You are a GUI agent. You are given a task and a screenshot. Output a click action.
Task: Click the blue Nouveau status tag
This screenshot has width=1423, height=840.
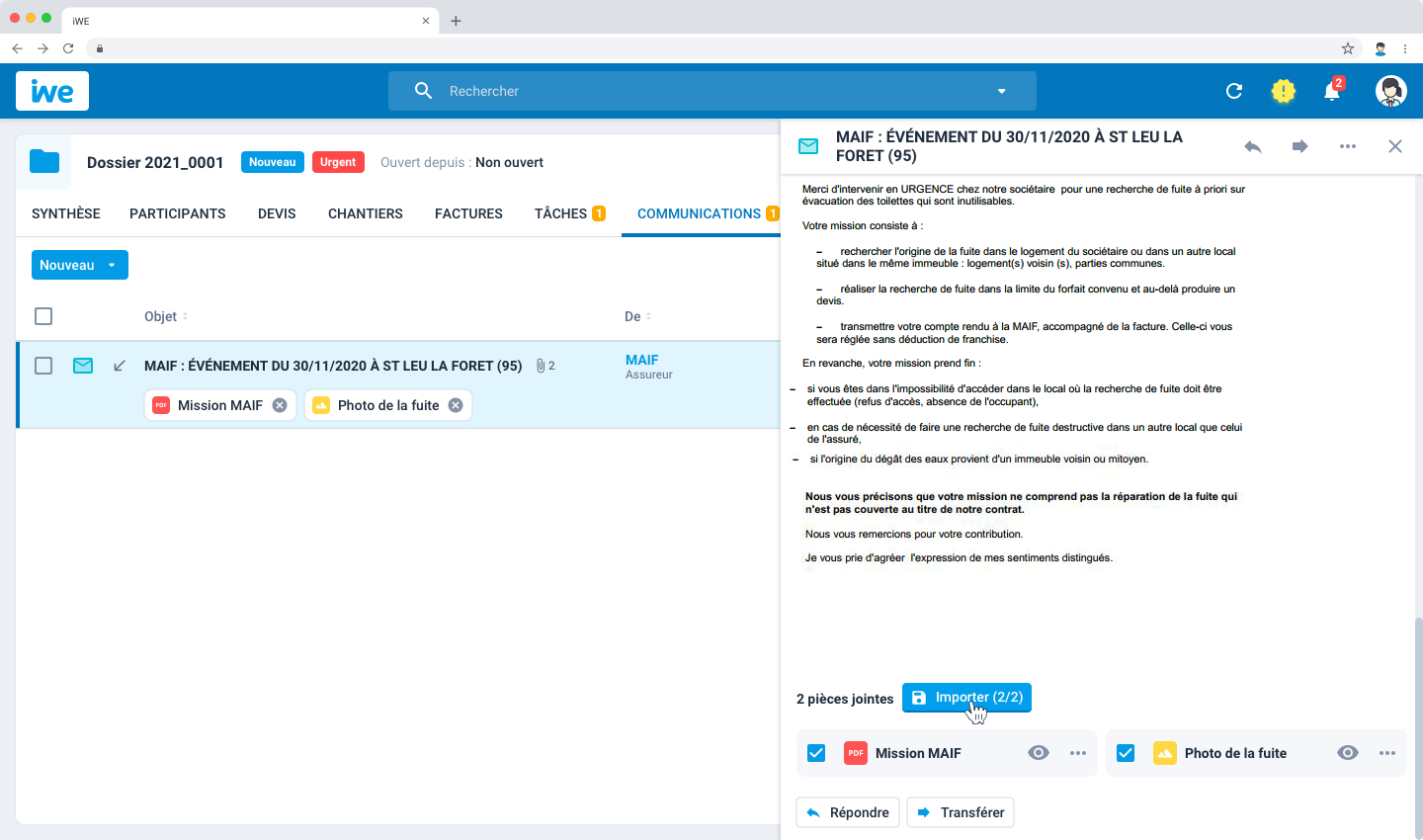[x=273, y=162]
